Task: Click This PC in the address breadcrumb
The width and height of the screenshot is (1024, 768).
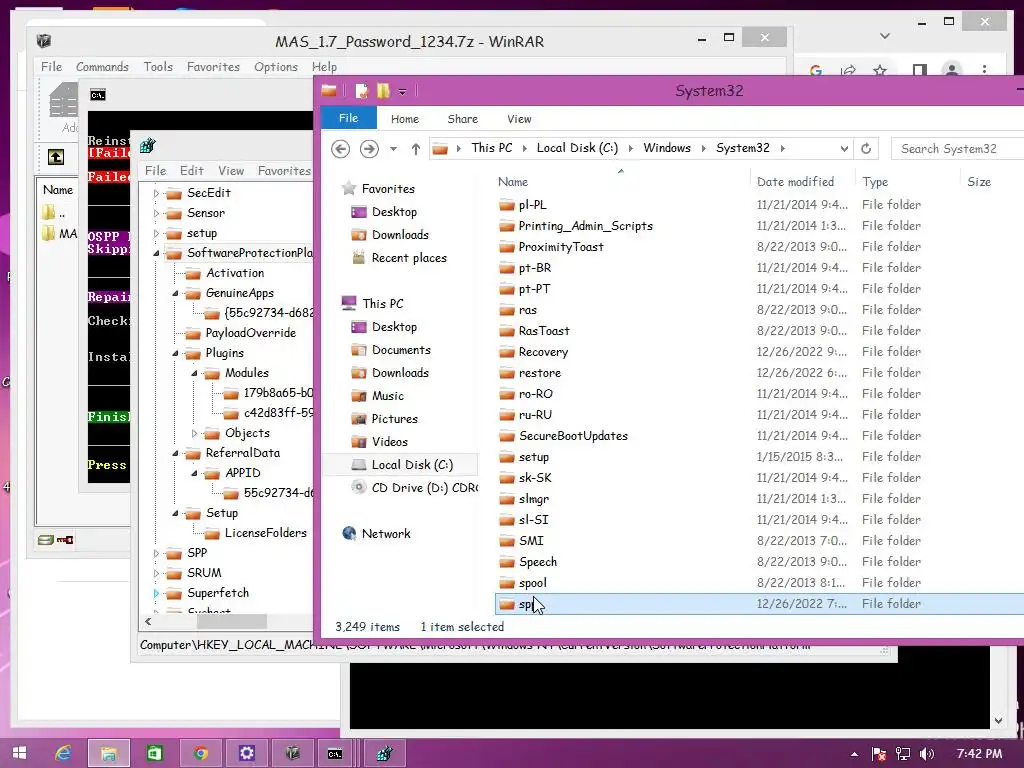Action: [x=492, y=148]
